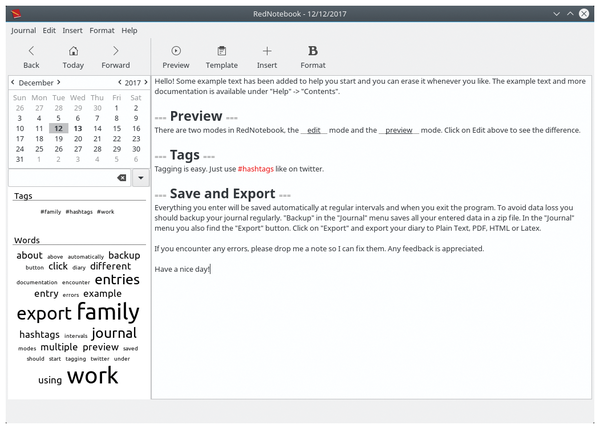Click the underlined 'edit' word in the editor
This screenshot has height=429, width=600.
click(314, 130)
